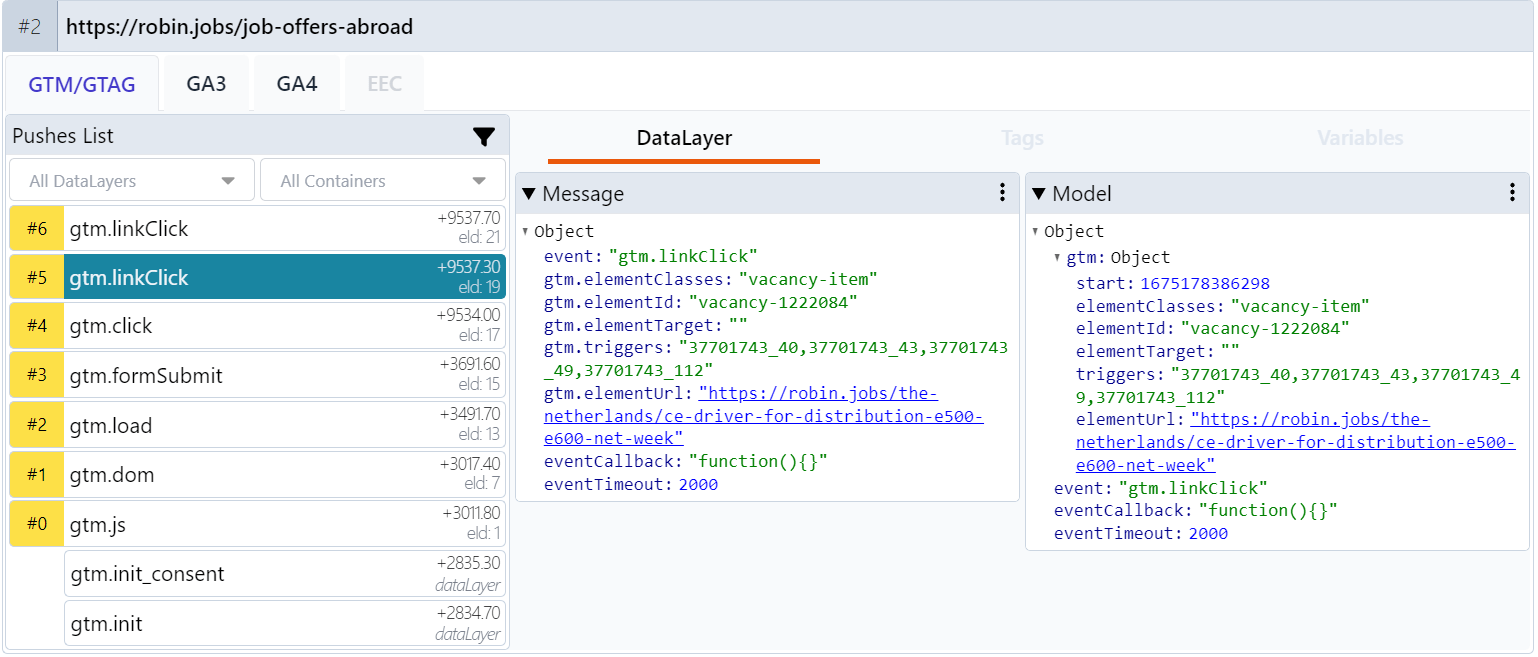The width and height of the screenshot is (1538, 657).
Task: Open the All Containers dropdown
Action: click(x=382, y=181)
